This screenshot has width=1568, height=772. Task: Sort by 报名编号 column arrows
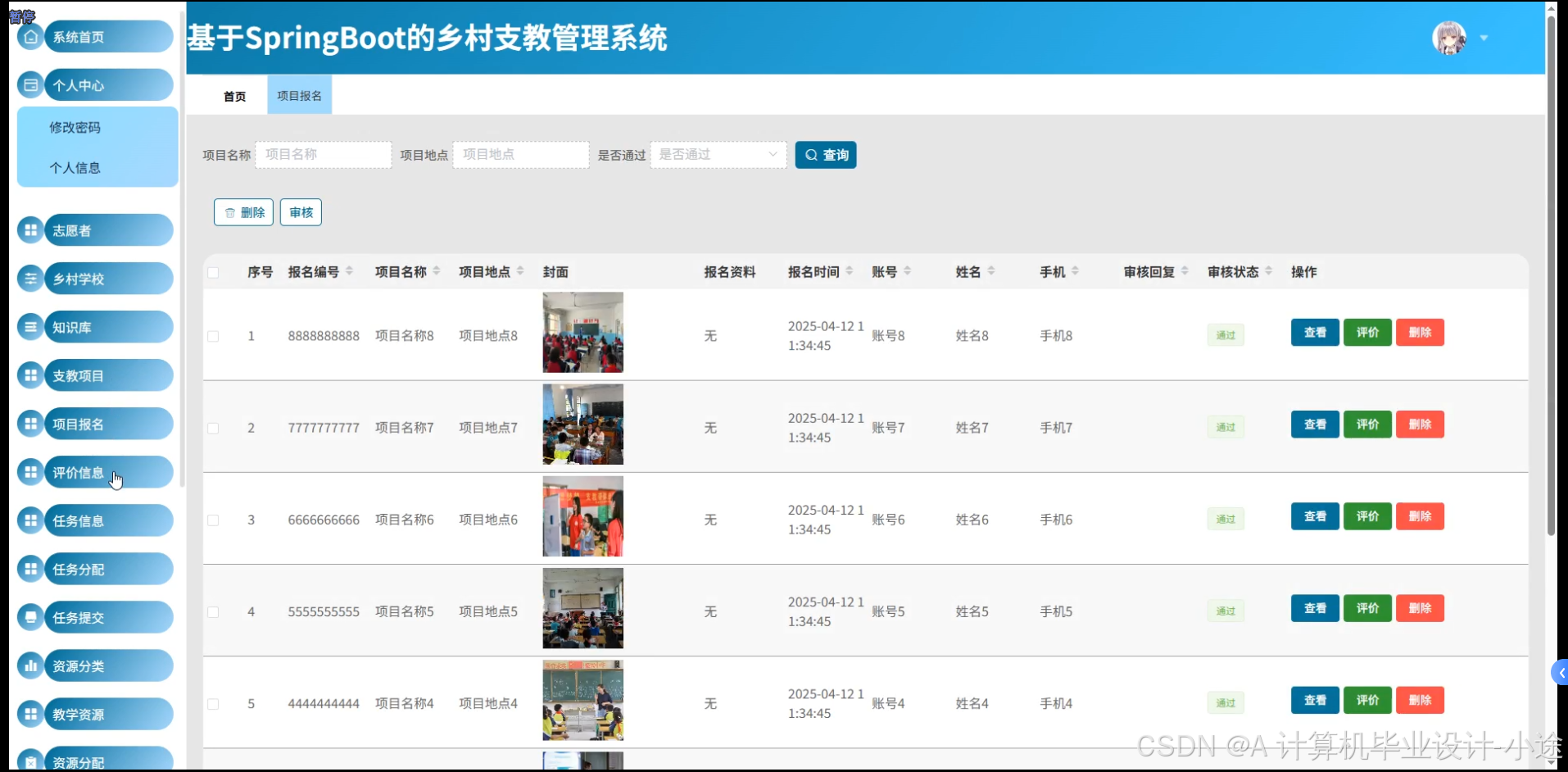point(350,271)
